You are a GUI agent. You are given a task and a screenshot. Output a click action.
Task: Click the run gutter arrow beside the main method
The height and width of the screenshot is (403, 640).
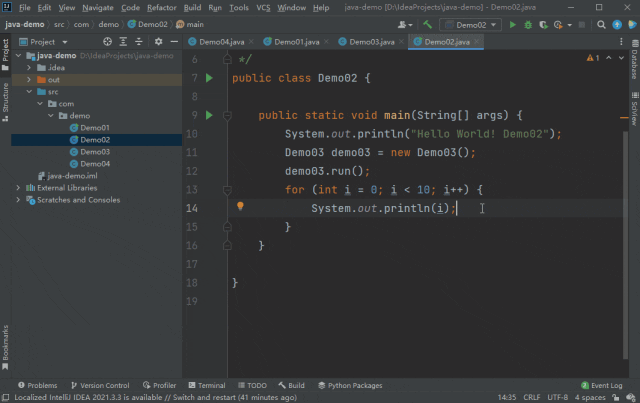209,115
